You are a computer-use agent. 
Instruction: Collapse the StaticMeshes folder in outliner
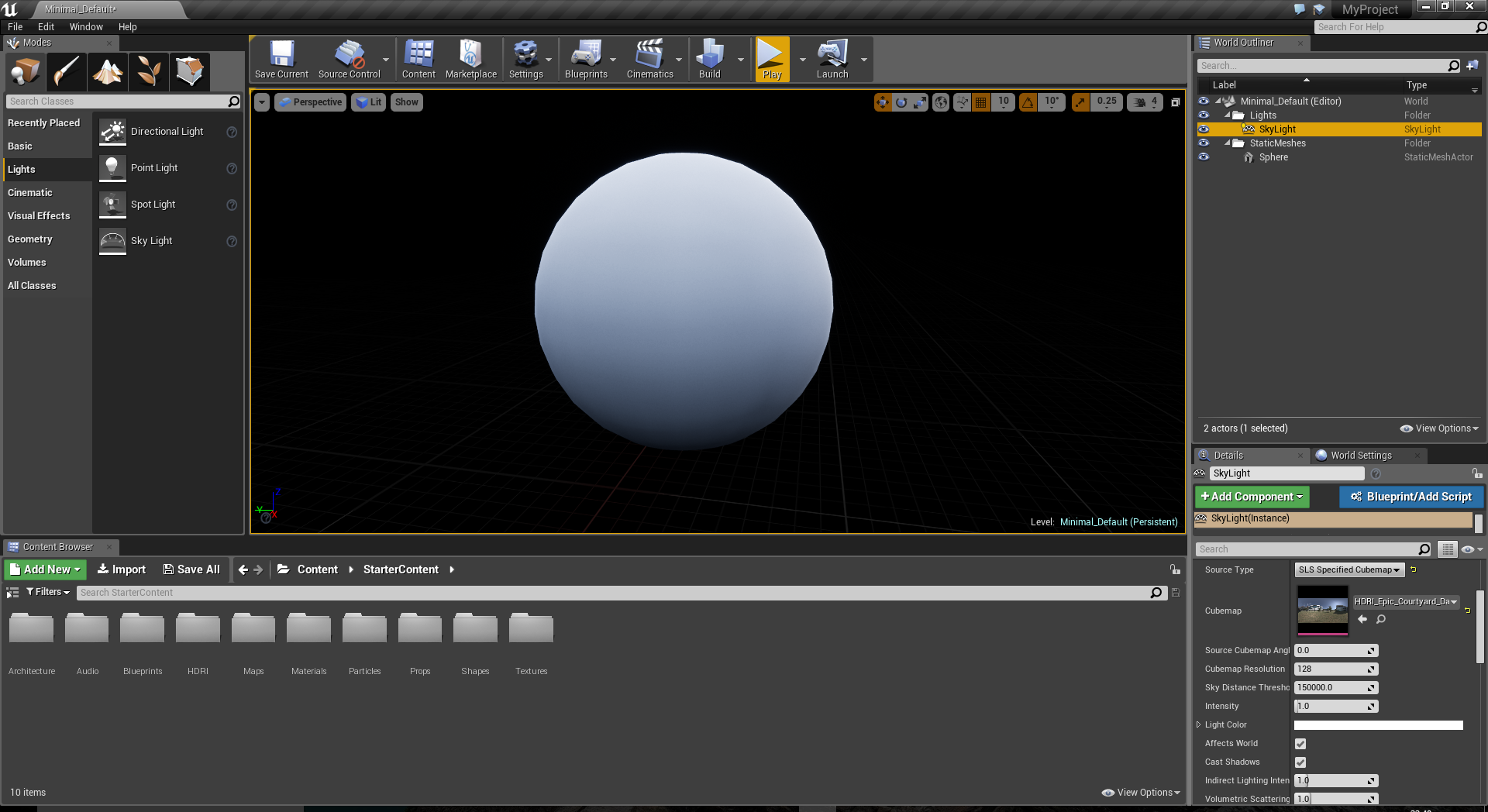coord(1228,143)
